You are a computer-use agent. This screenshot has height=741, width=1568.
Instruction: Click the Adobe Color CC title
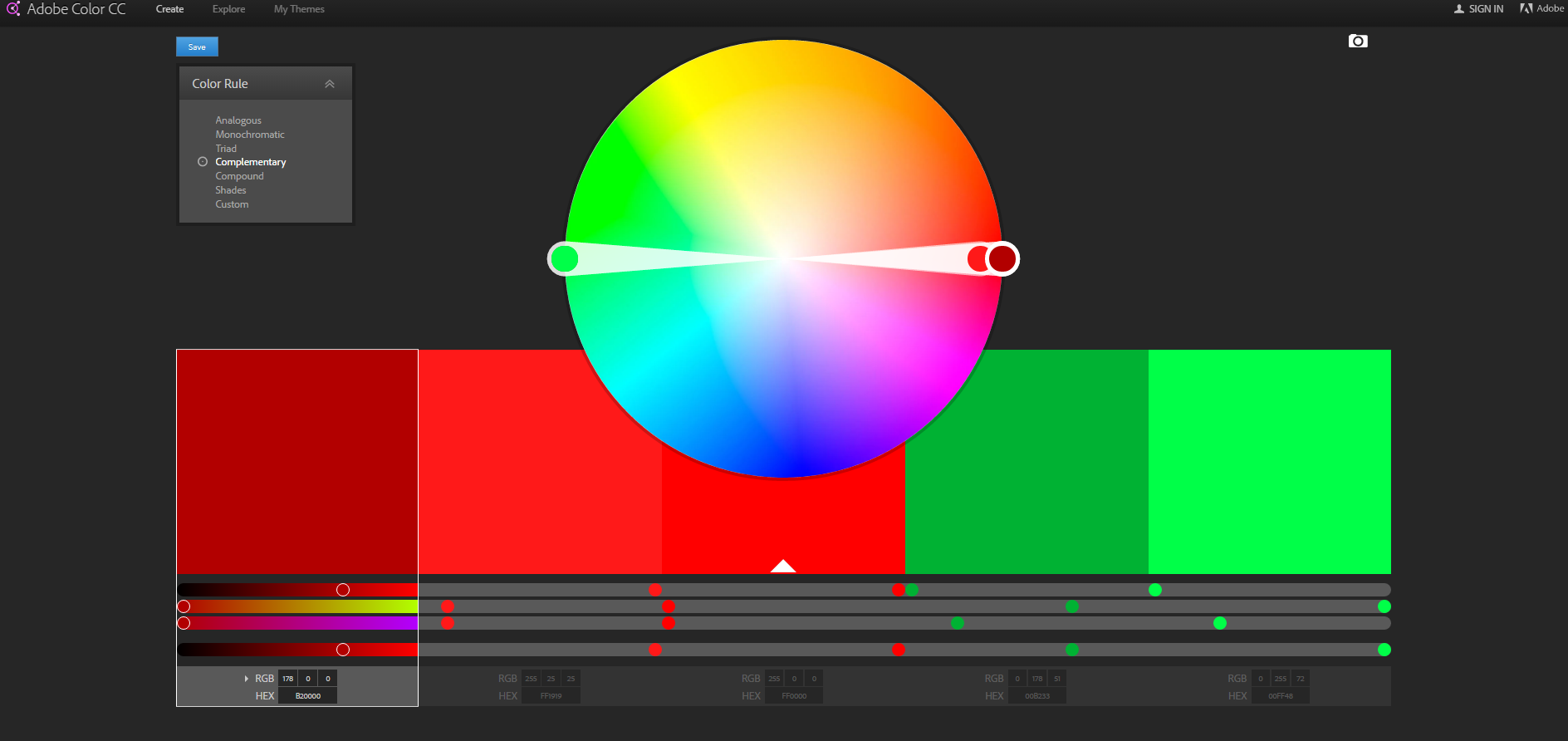point(76,9)
